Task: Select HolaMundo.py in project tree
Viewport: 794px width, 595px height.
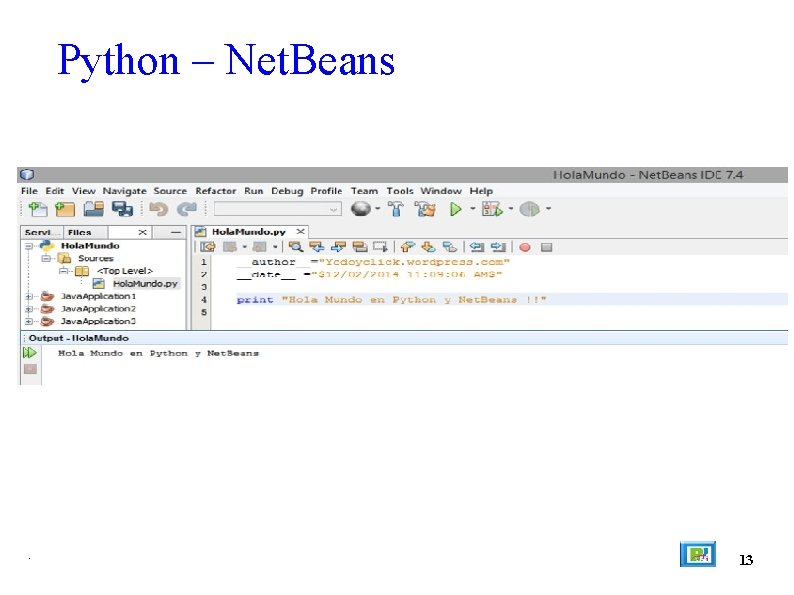Action: click(145, 284)
